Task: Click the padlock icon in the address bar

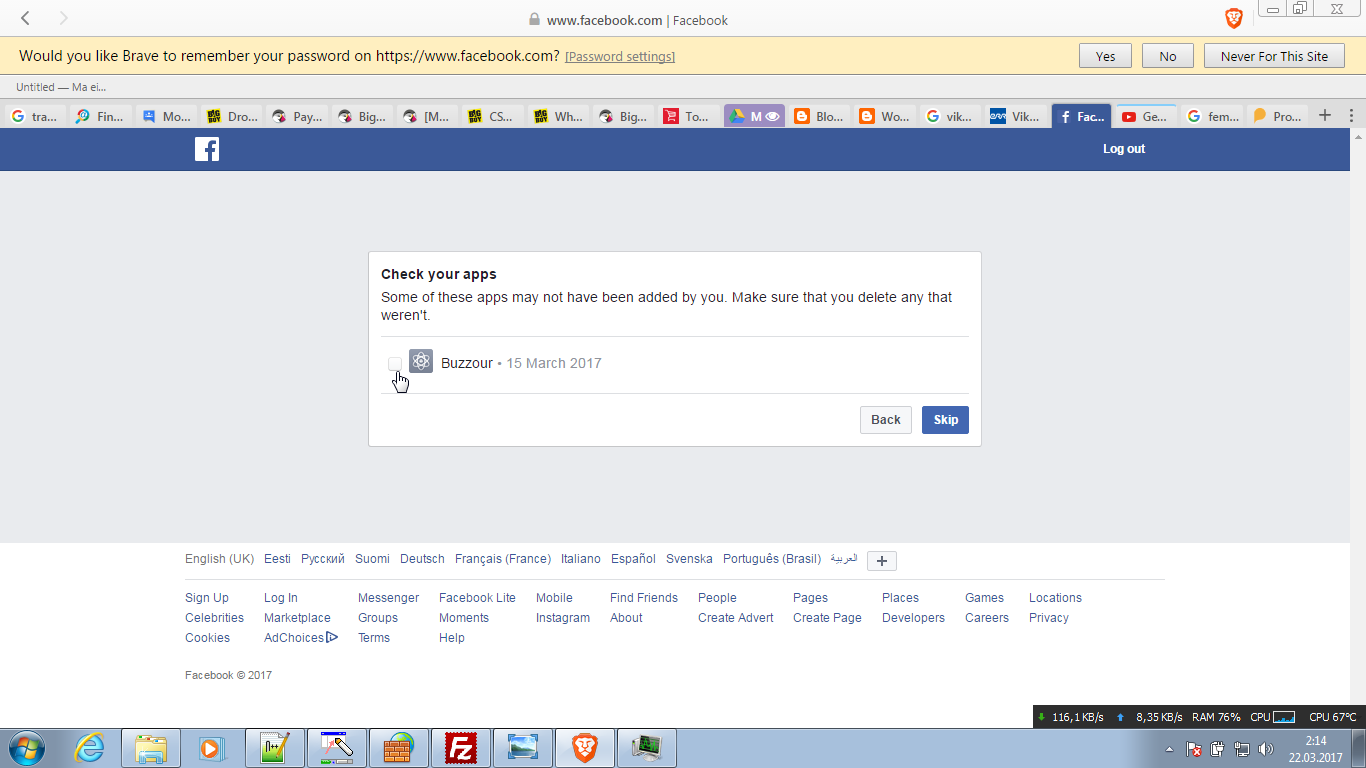Action: click(534, 20)
